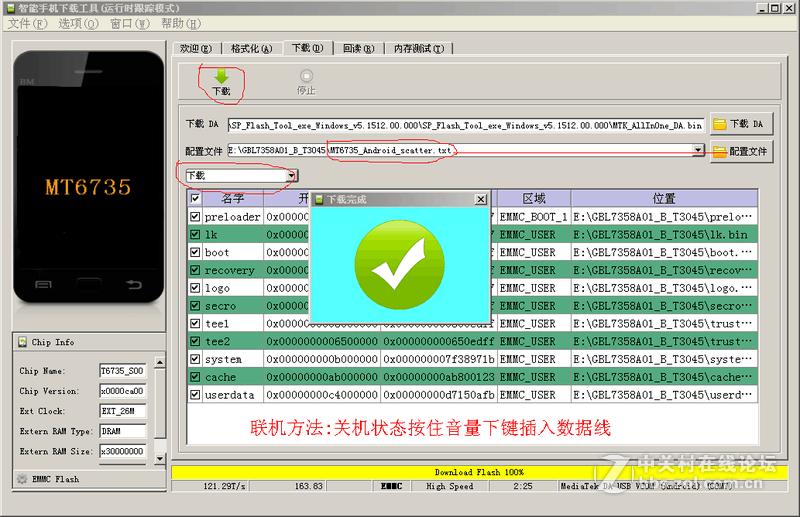Click the small icon in the dialog title
Viewport: 800px width, 517px height.
[319, 200]
